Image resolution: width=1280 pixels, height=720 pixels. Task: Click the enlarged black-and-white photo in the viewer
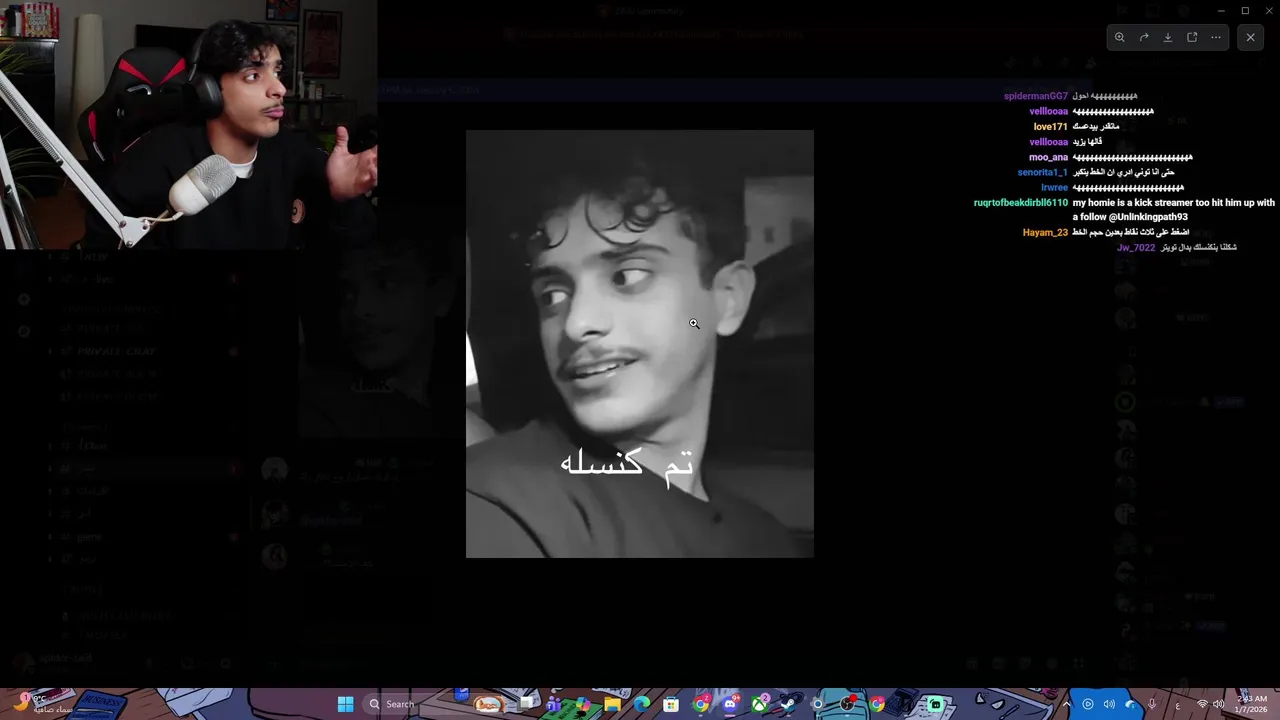click(x=640, y=344)
